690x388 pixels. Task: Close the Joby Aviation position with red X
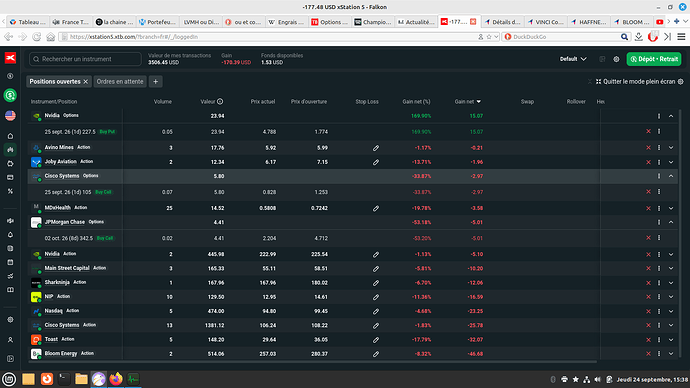click(x=648, y=162)
